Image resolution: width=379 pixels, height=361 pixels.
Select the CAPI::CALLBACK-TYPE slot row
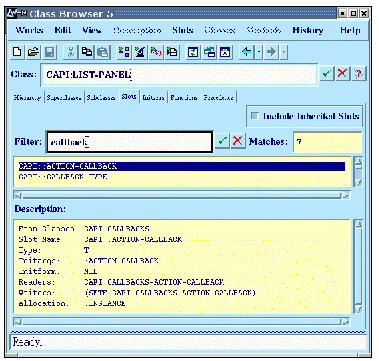pos(182,176)
